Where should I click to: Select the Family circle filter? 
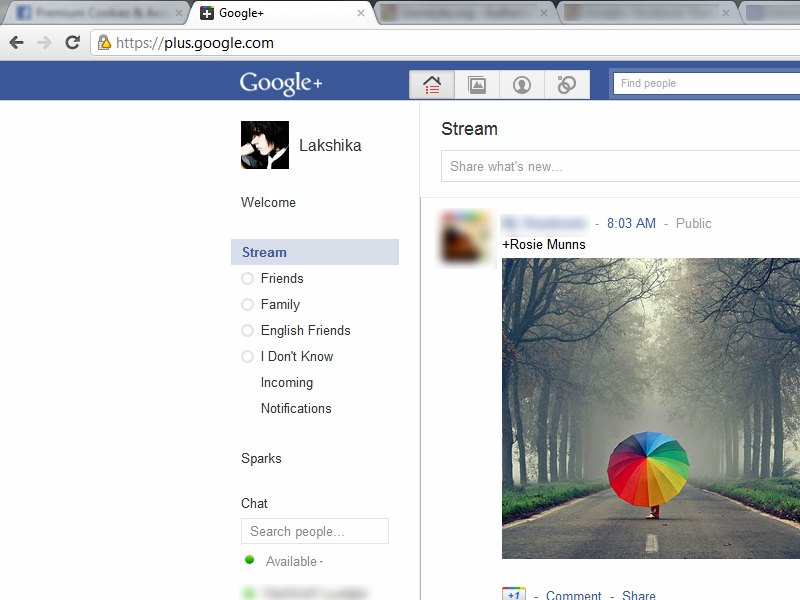tap(270, 305)
